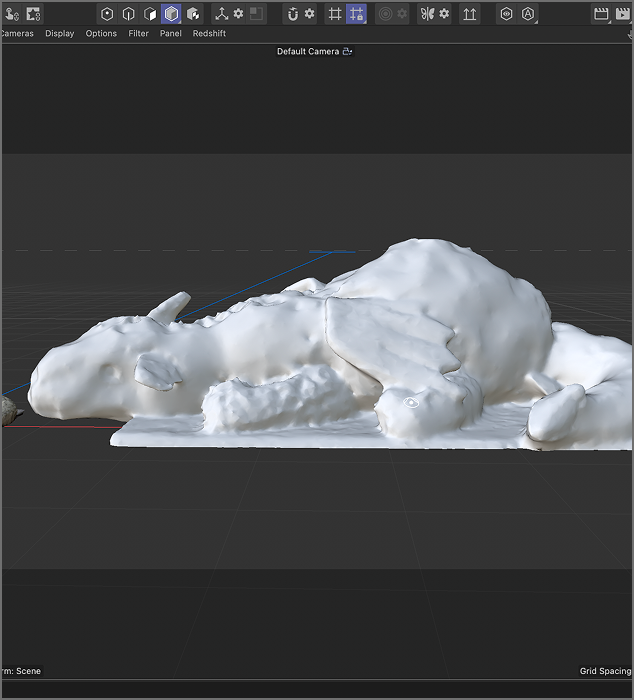
Task: Click the star image icon in toolbar
Action: (33, 14)
